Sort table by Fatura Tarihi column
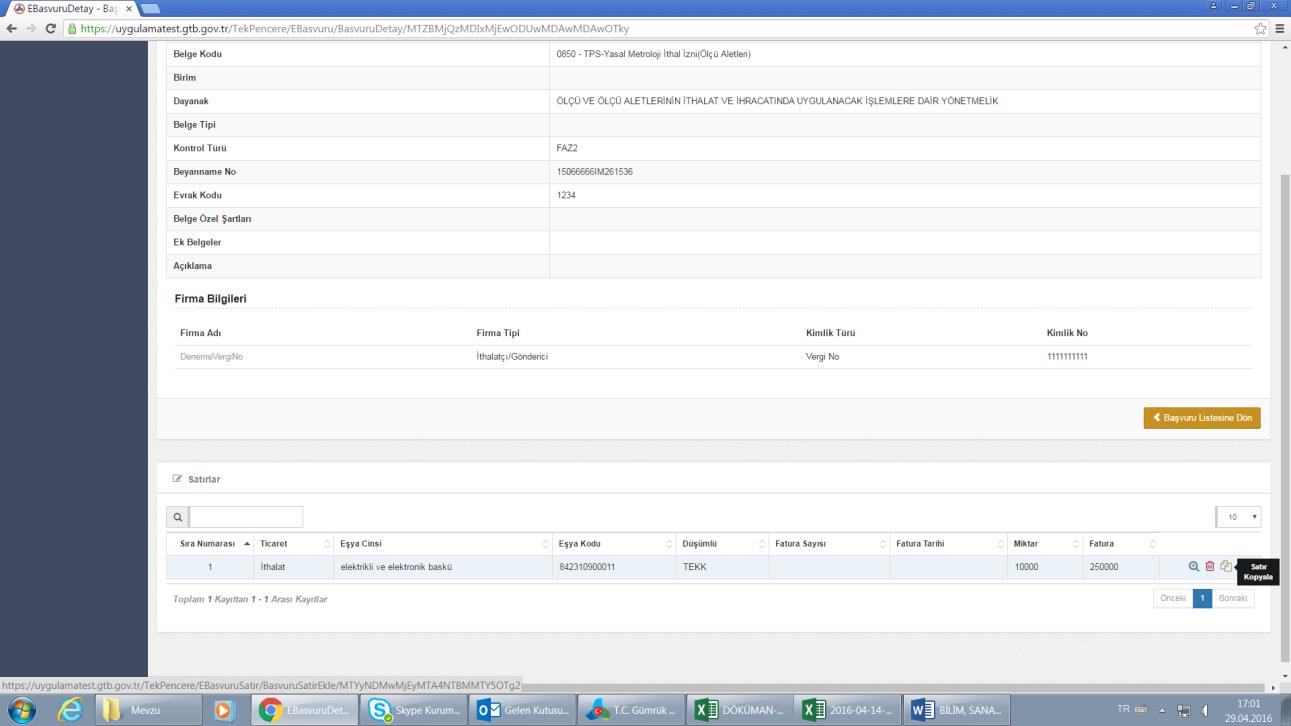Viewport: 1291px width, 726px height. (x=948, y=543)
